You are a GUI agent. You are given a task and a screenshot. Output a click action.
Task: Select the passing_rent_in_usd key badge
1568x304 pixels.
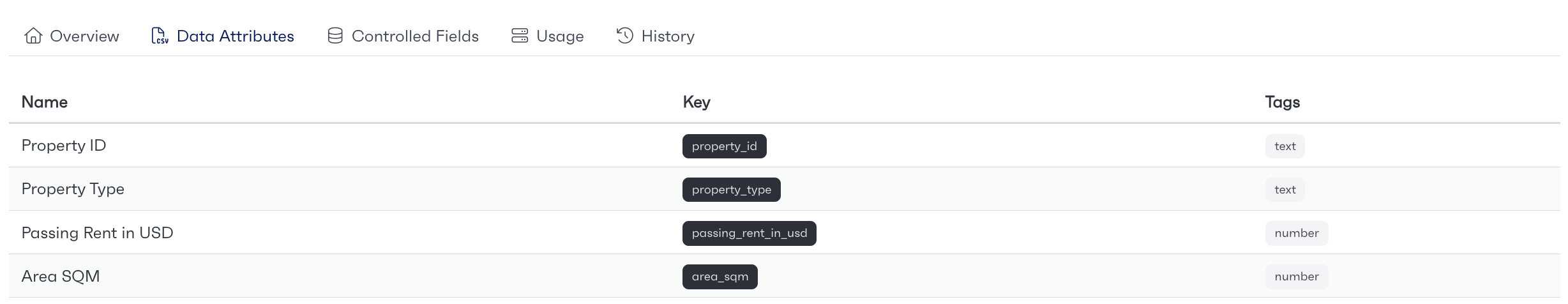coord(750,233)
